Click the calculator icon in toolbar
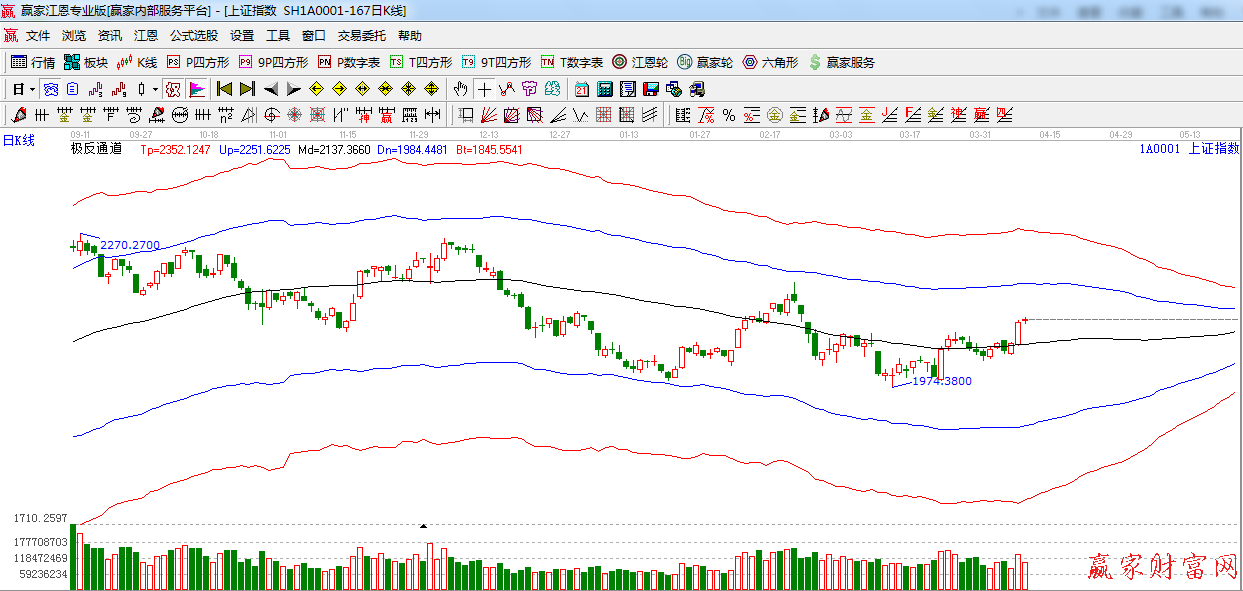The width and height of the screenshot is (1243, 591). pyautogui.click(x=604, y=89)
